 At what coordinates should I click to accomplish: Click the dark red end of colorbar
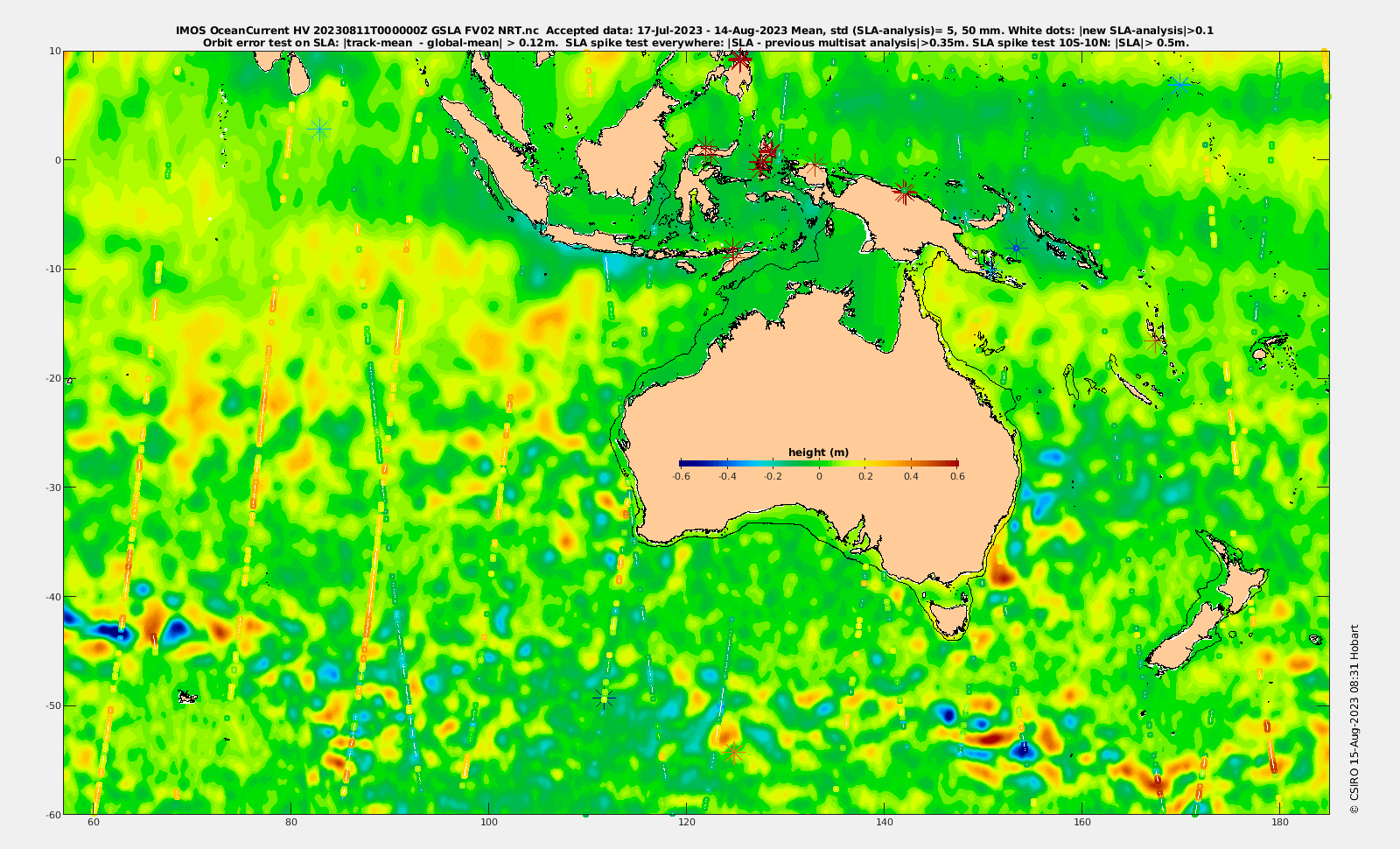click(955, 463)
